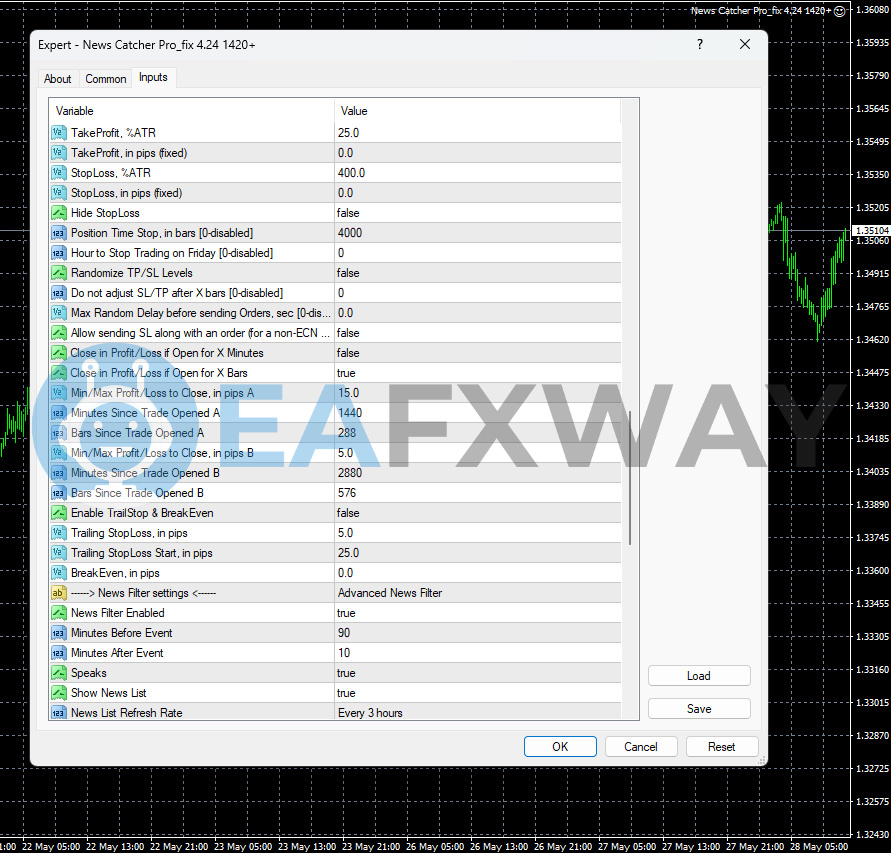This screenshot has height=853, width=891.
Task: Open the true value of Speaks
Action: [477, 673]
